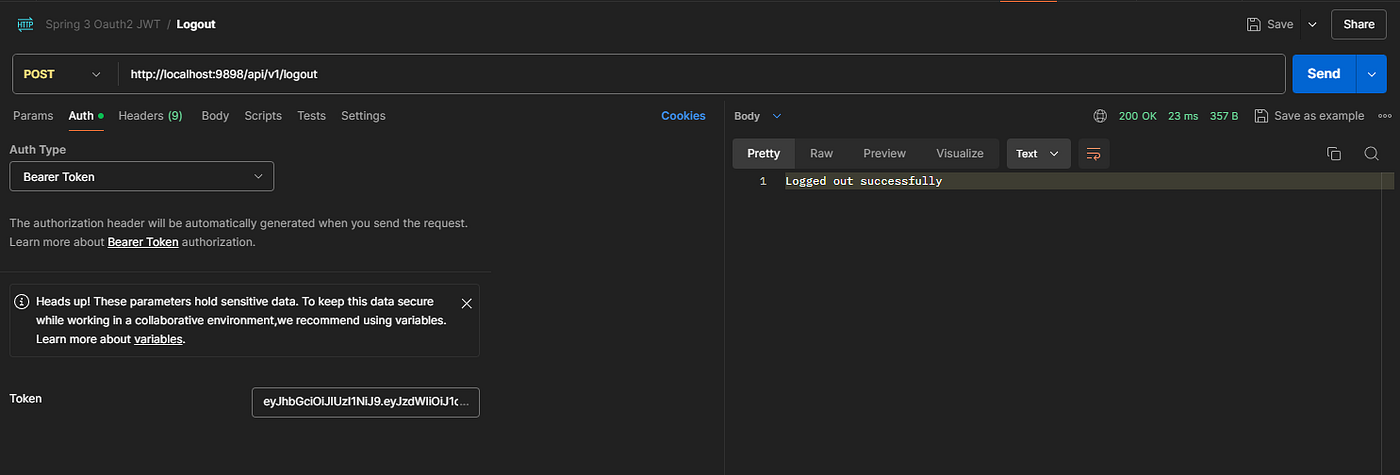The image size is (1400, 475).
Task: Click the Save as example button
Action: 1309,116
